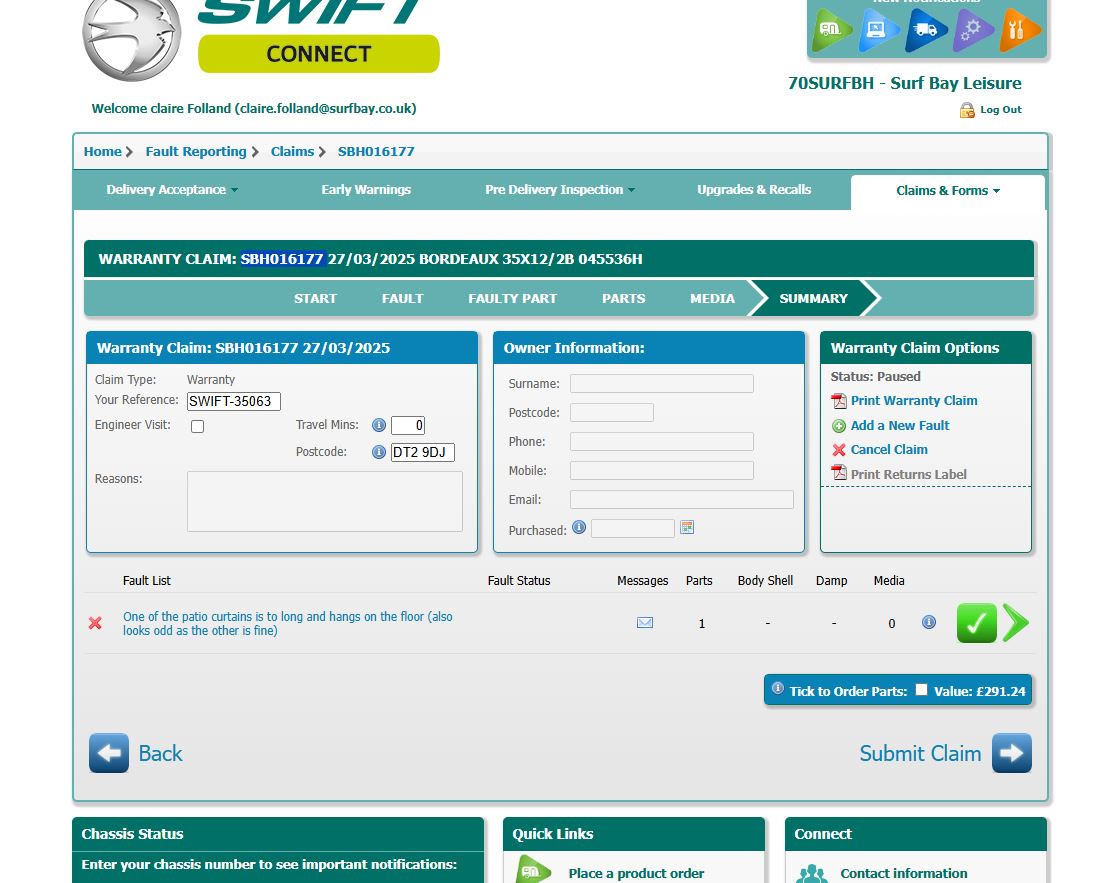This screenshot has width=1104, height=883.
Task: Click the Tick to Order Parts info icon
Action: (x=777, y=688)
